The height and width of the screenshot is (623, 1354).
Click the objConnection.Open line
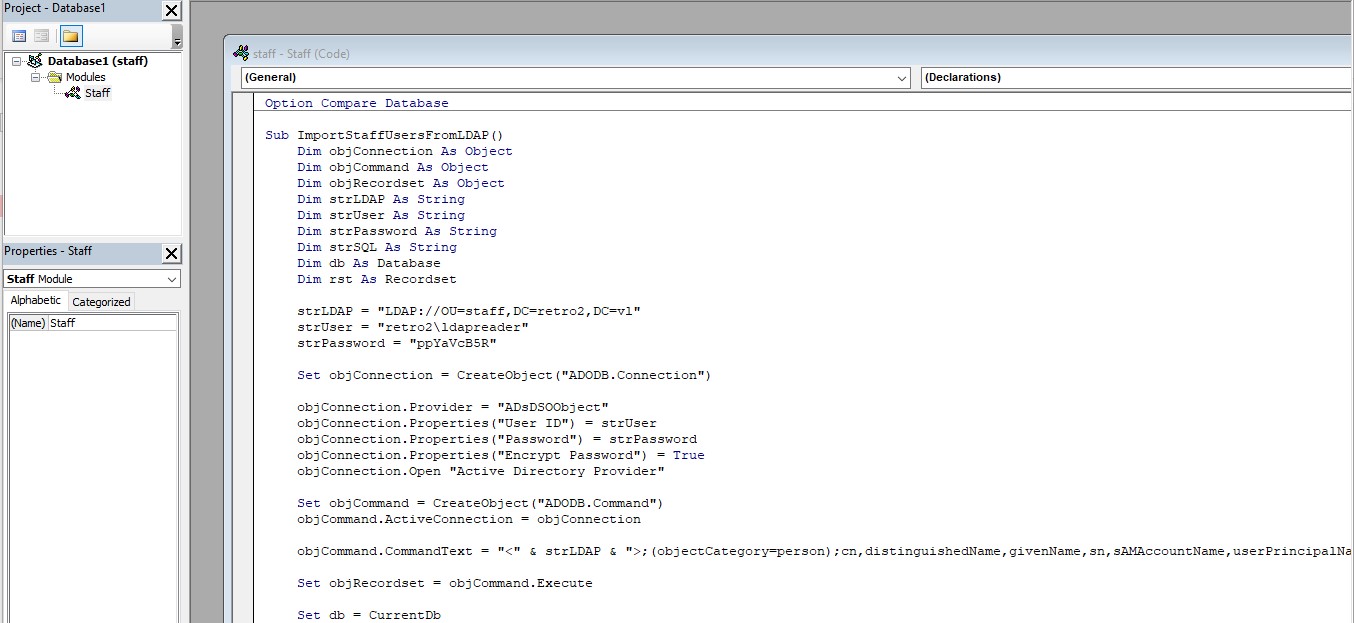coord(481,471)
